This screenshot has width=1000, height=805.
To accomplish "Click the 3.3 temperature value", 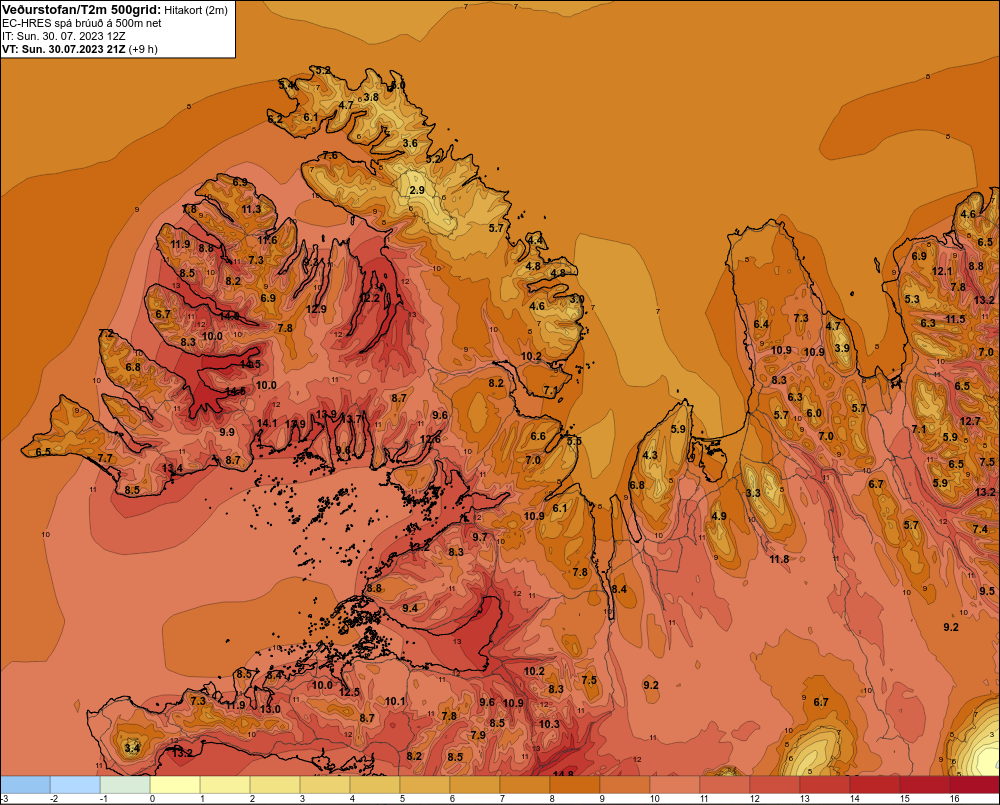I will (x=753, y=492).
